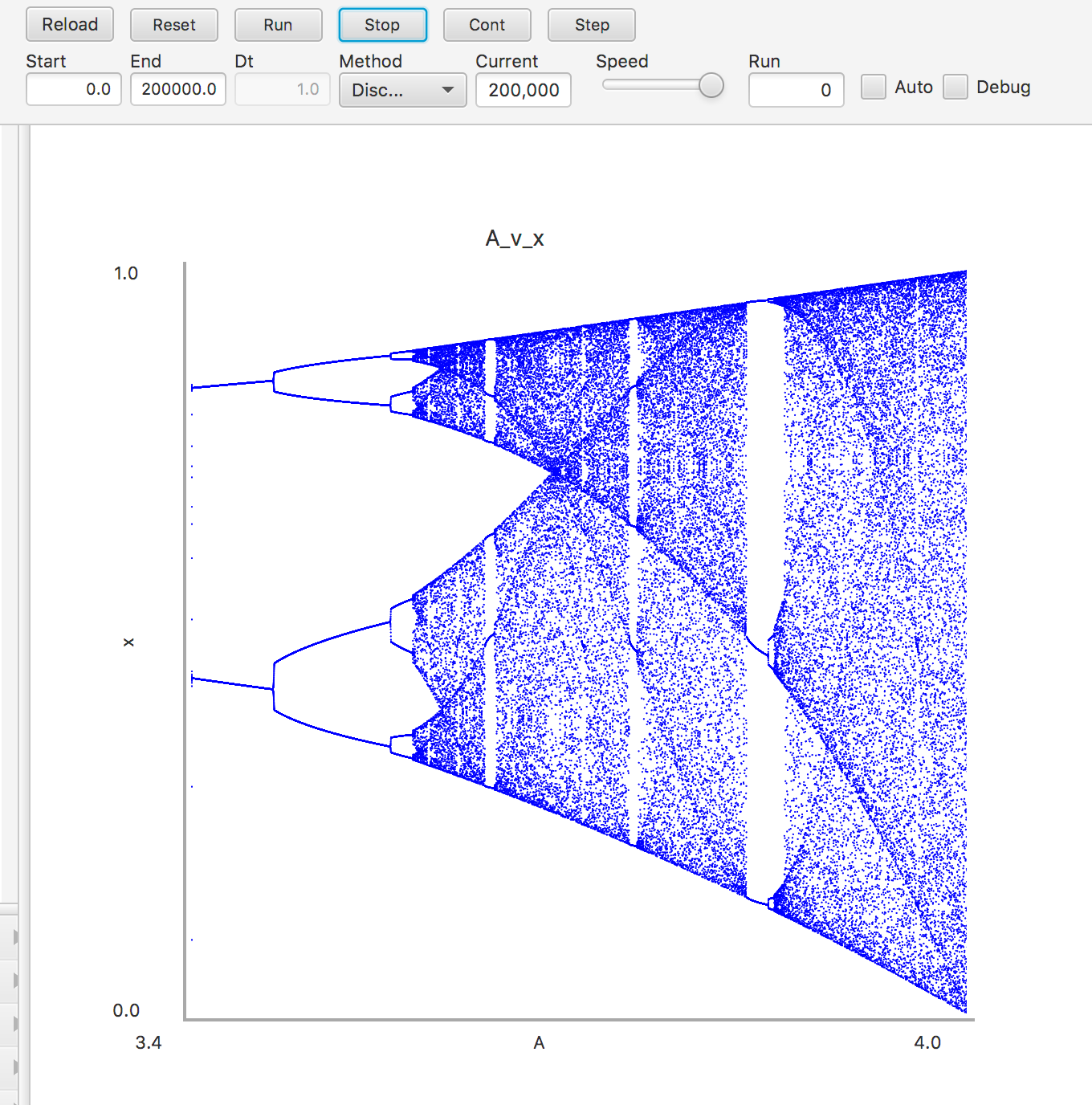Open the Method dropdown
This screenshot has width=1092, height=1105.
coord(402,90)
